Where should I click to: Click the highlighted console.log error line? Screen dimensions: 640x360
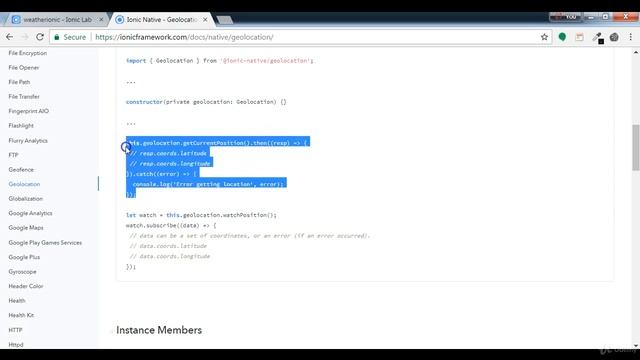(208, 184)
